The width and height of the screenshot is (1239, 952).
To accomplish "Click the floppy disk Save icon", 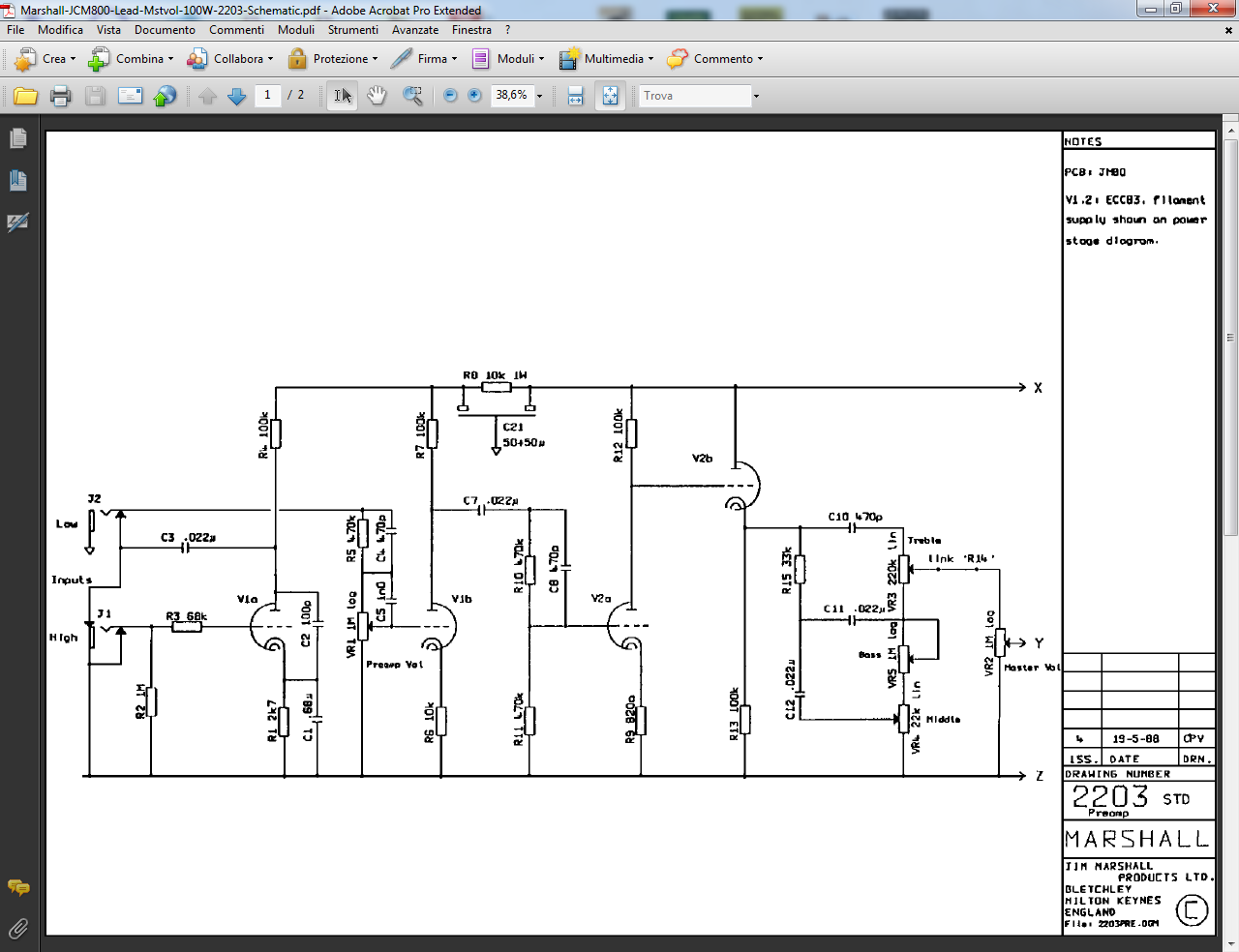I will click(x=95, y=96).
